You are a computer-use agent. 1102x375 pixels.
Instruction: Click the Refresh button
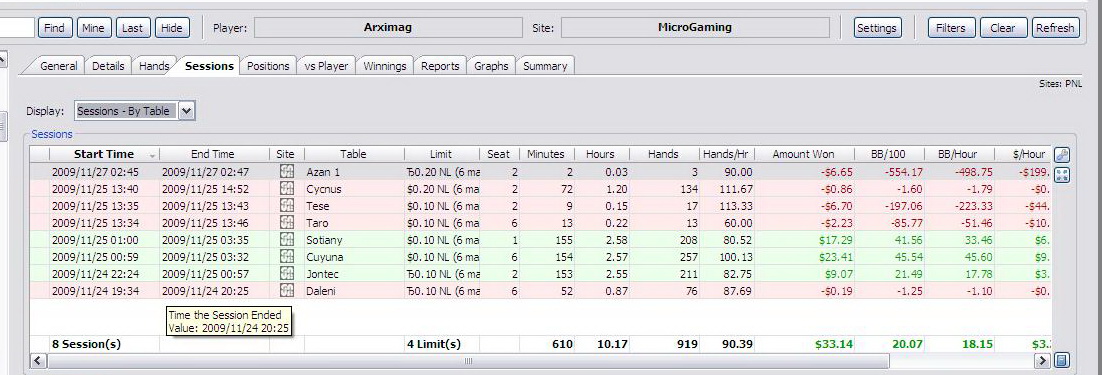coord(1056,28)
